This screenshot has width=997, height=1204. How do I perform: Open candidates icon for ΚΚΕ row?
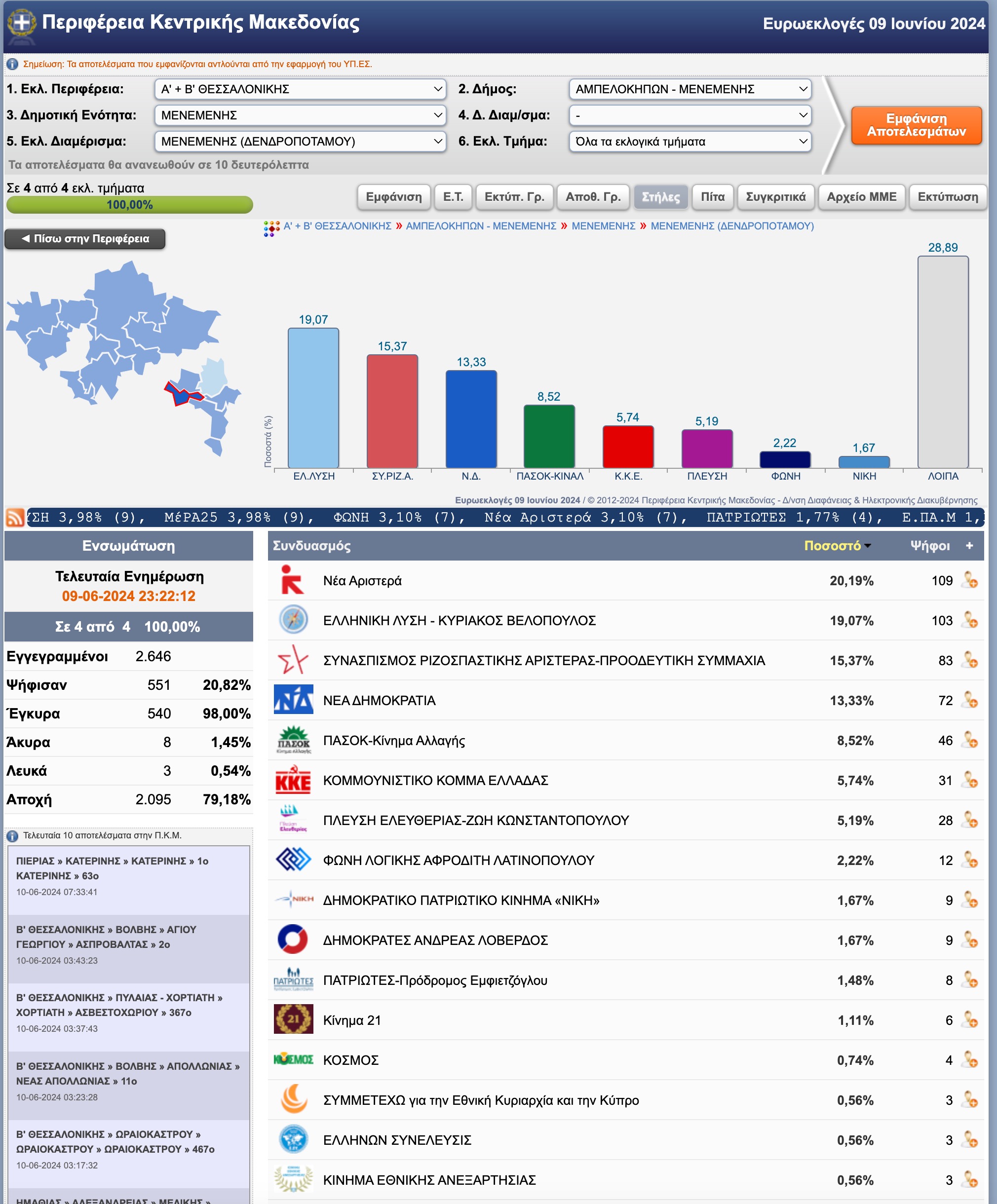pos(969,780)
